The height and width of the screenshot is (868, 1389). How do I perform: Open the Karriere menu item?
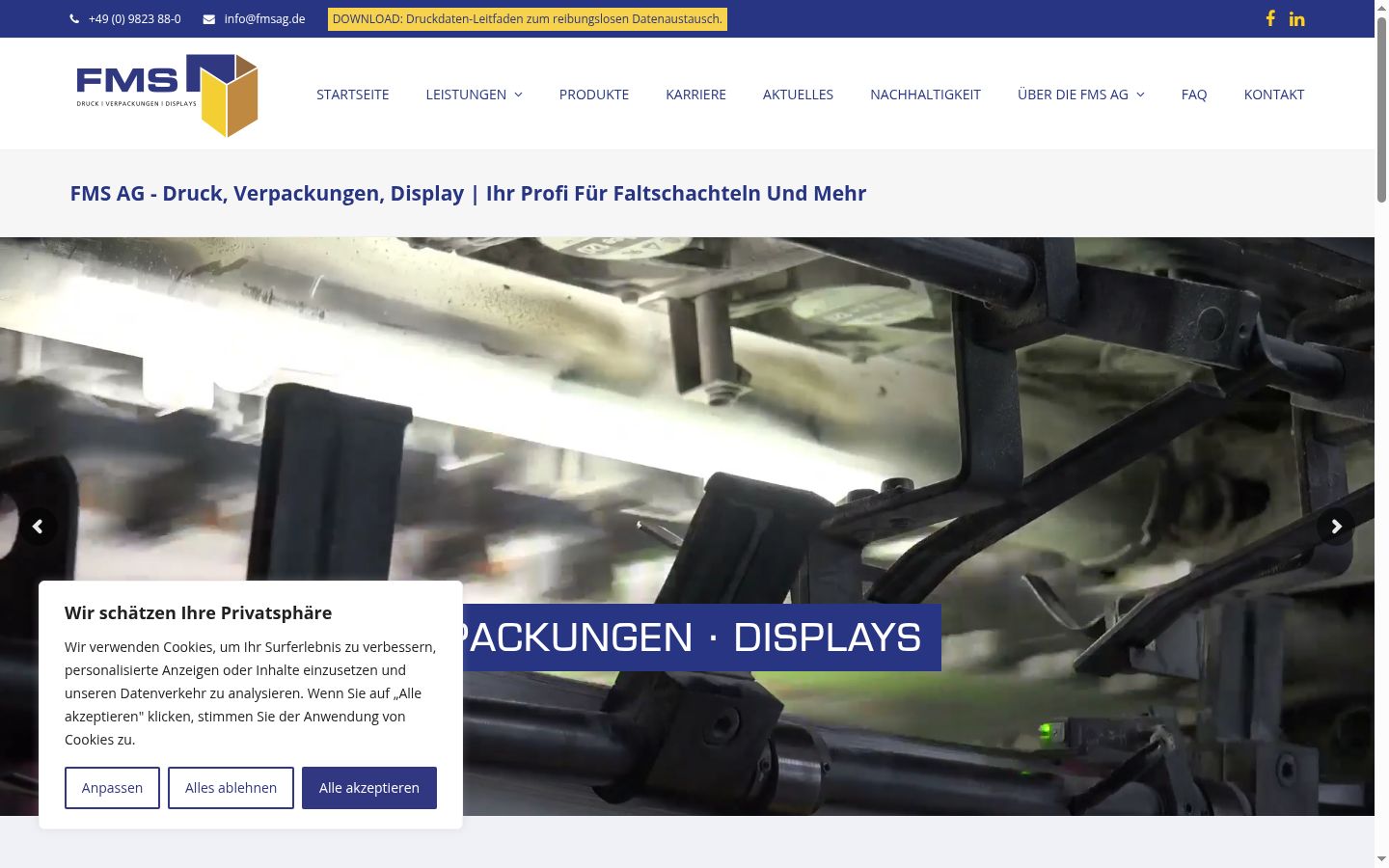695,95
